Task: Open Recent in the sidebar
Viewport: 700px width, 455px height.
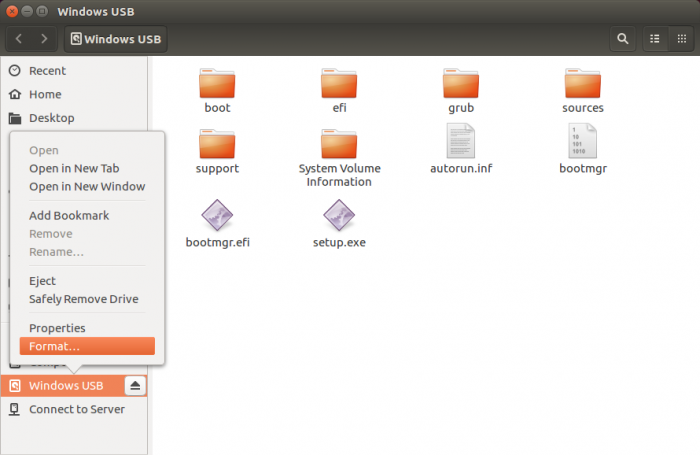Action: [47, 71]
